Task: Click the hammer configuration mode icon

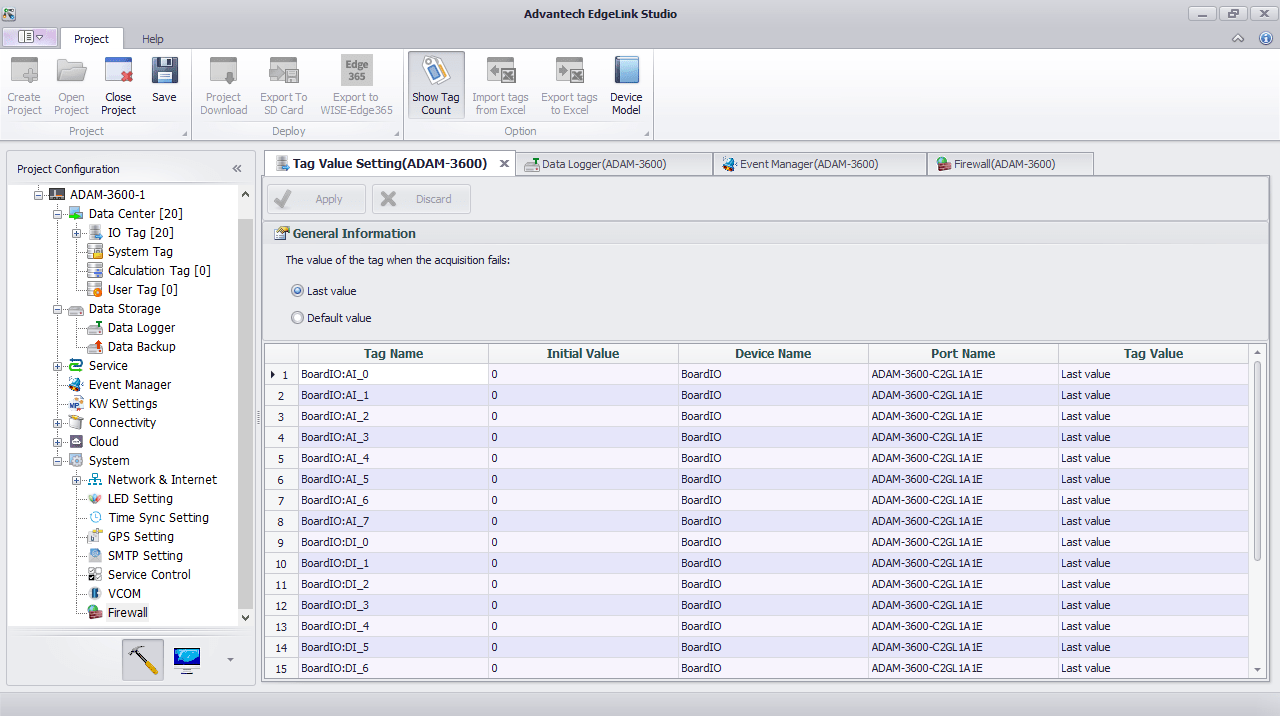Action: pos(143,660)
